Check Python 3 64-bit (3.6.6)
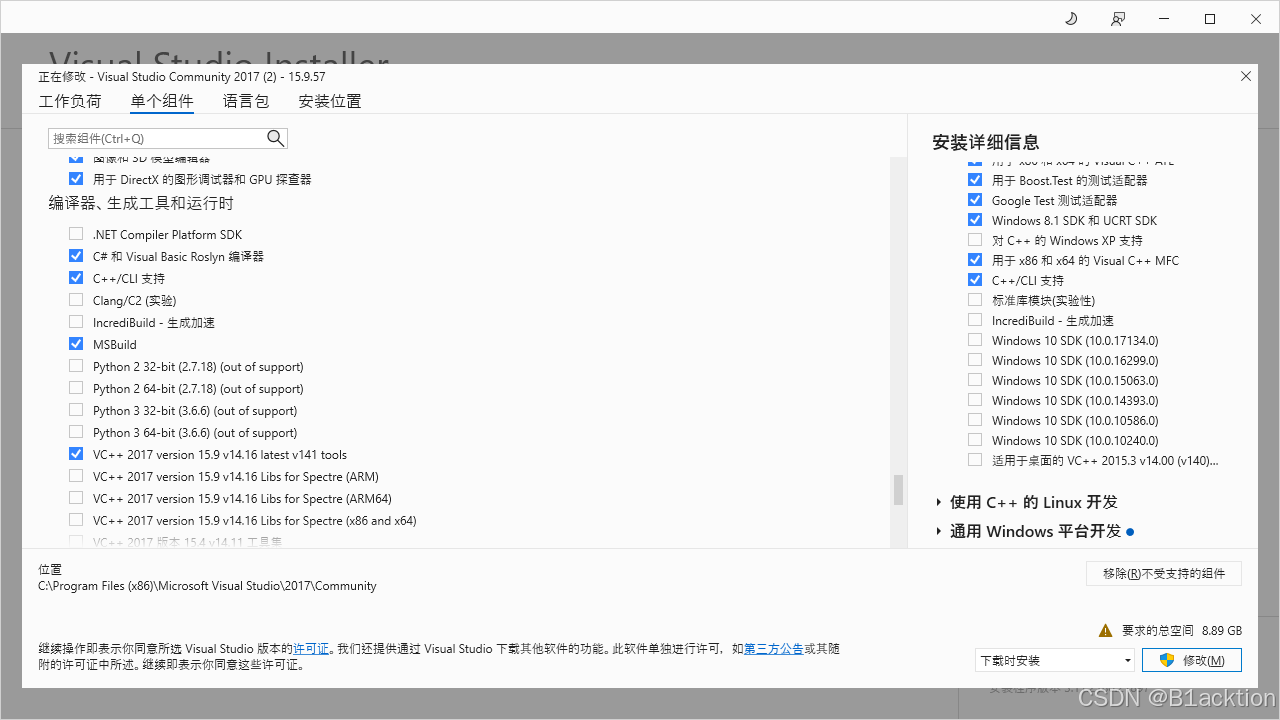Image resolution: width=1280 pixels, height=720 pixels. (x=76, y=432)
